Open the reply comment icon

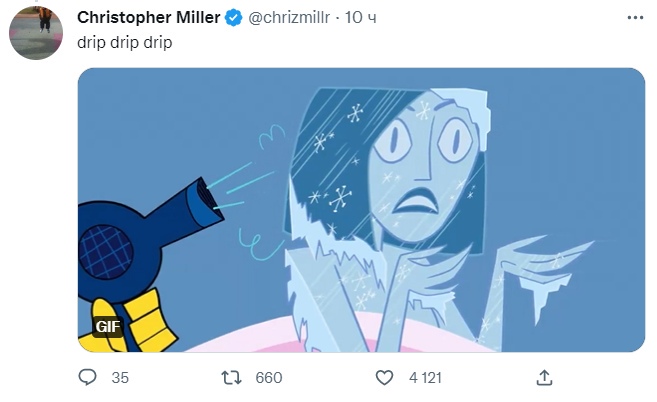pos(88,377)
